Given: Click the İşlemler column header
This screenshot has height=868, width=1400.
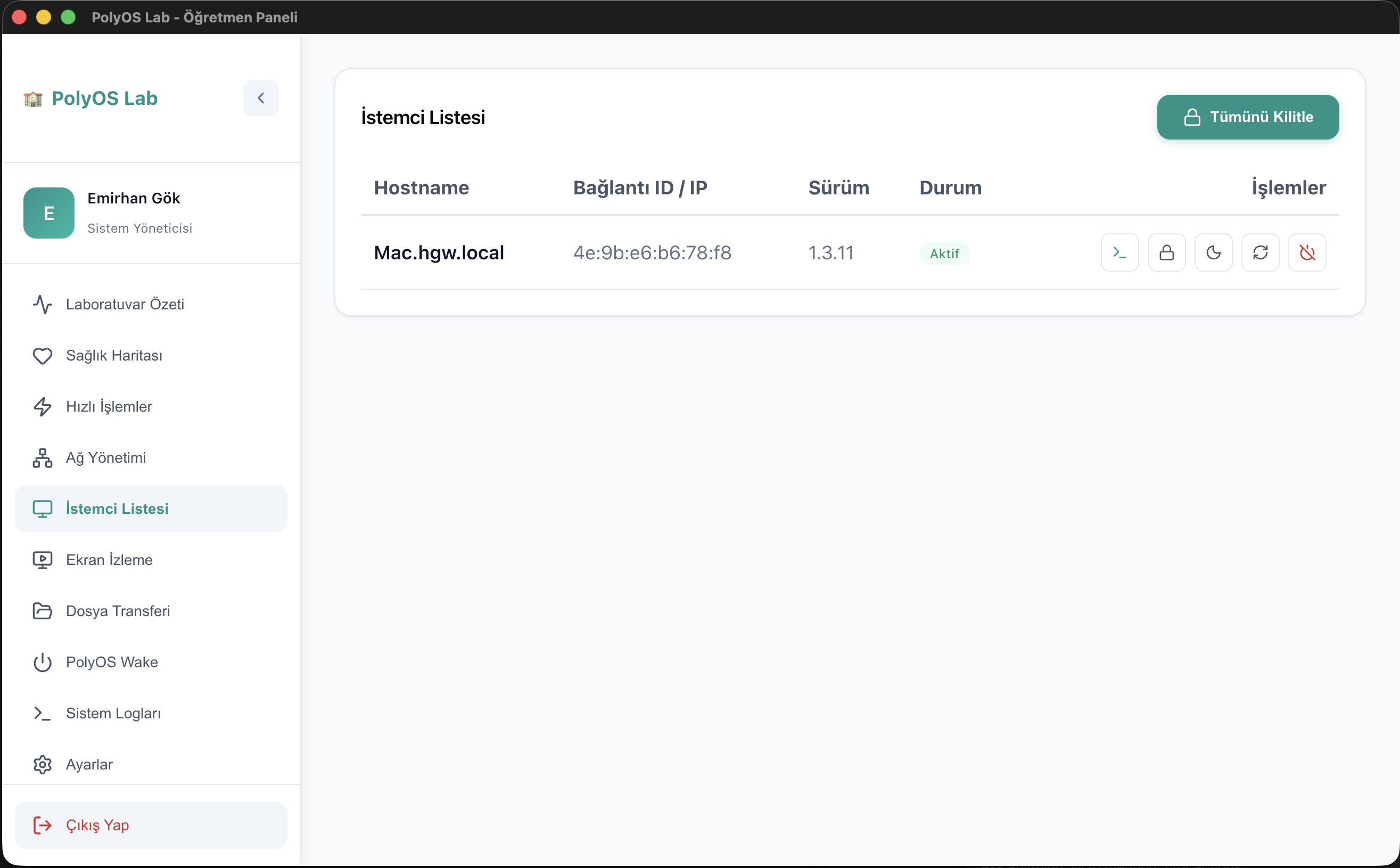Looking at the screenshot, I should pyautogui.click(x=1289, y=188).
